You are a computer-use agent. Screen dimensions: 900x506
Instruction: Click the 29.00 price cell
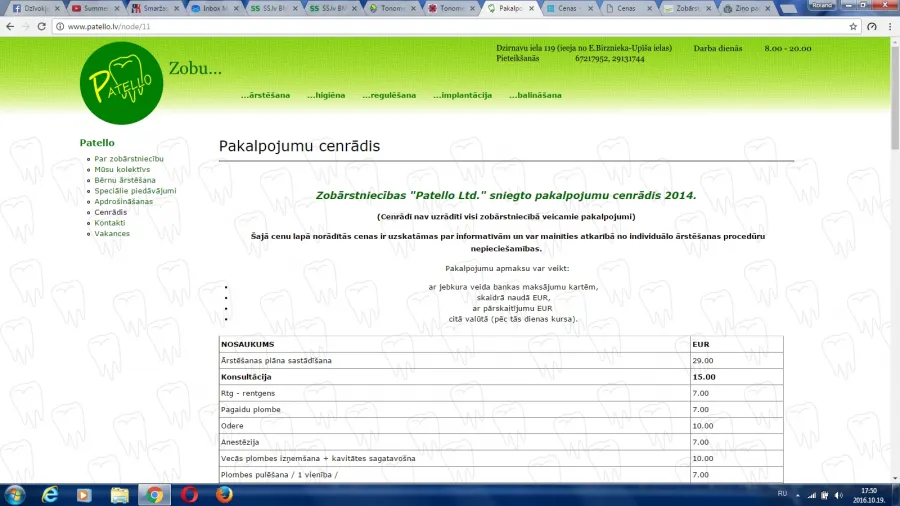click(x=736, y=360)
